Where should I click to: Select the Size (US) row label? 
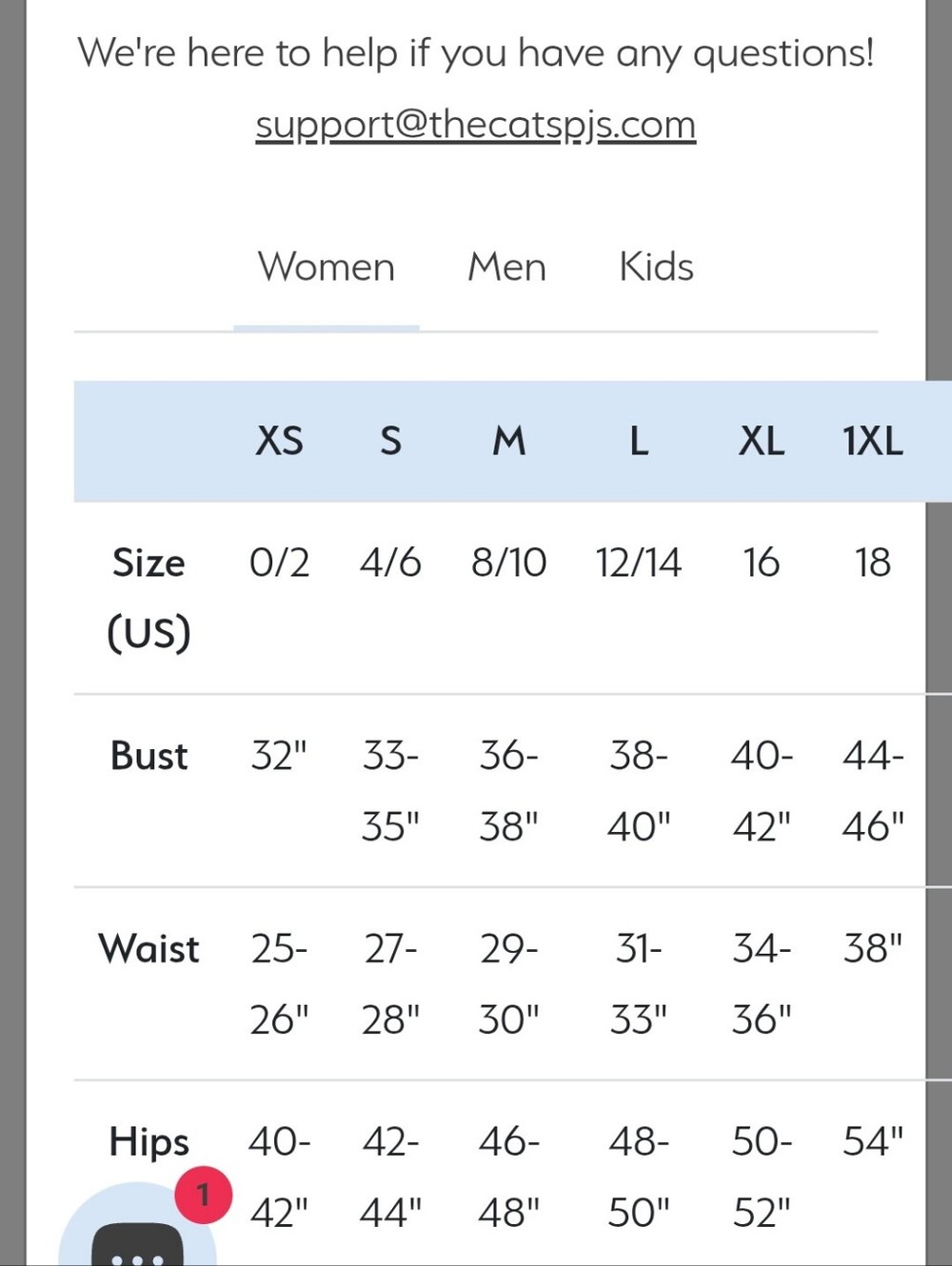149,598
